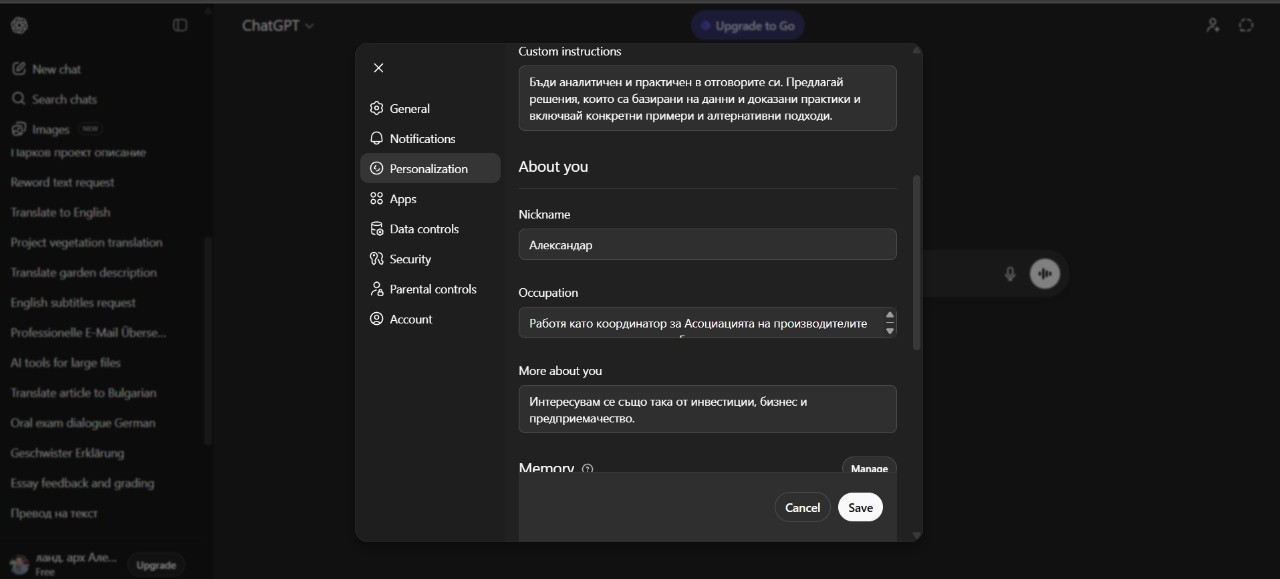Switch to Data controls tab

pyautogui.click(x=424, y=229)
